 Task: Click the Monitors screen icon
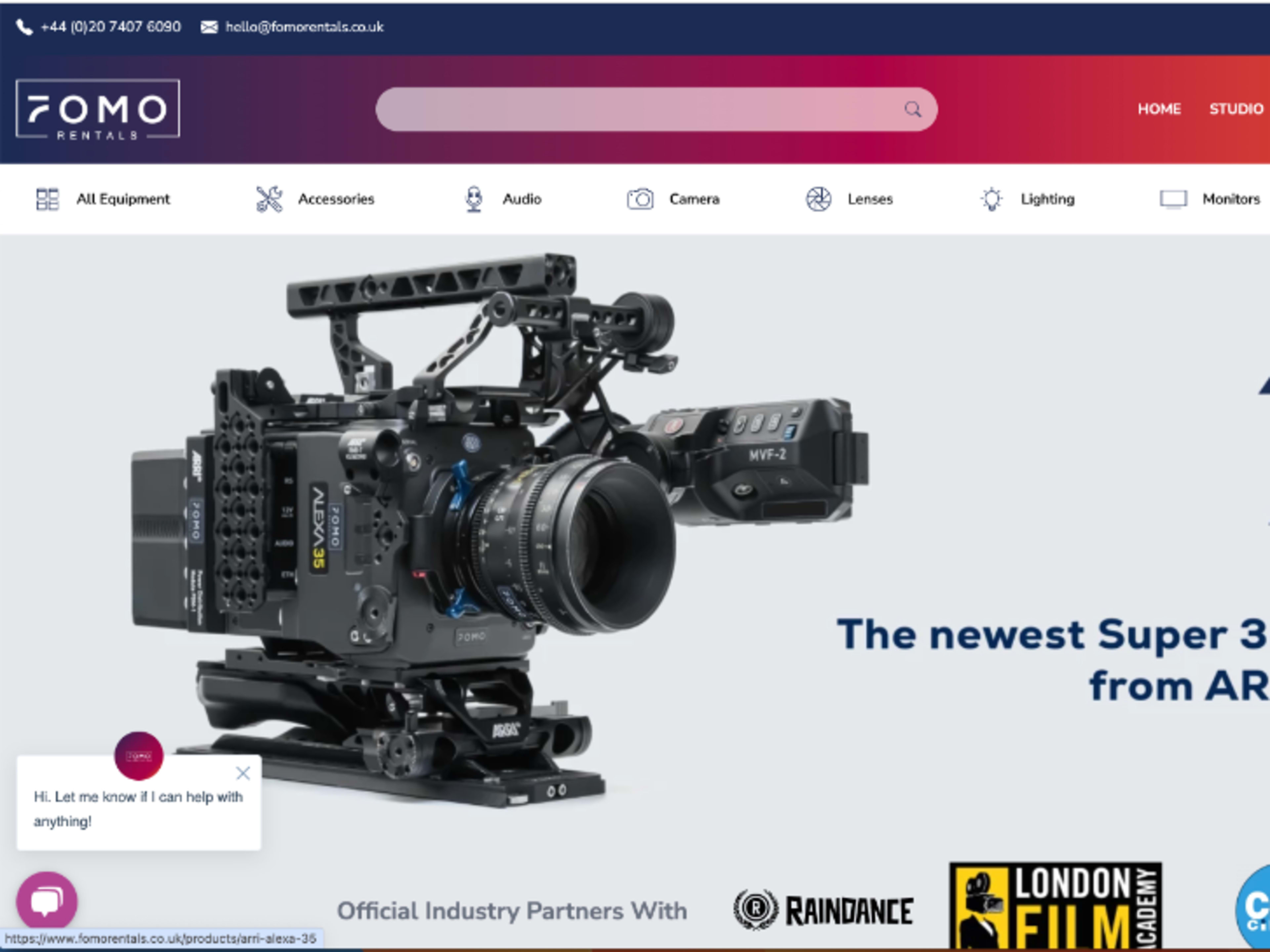pyautogui.click(x=1173, y=199)
